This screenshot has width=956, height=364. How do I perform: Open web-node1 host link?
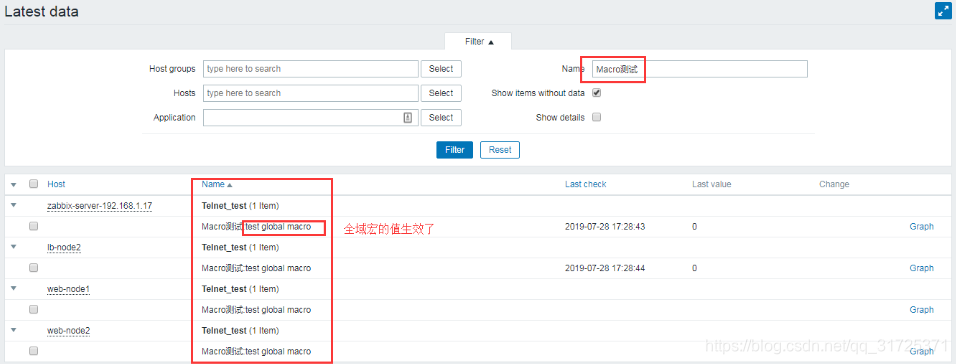tap(68, 289)
